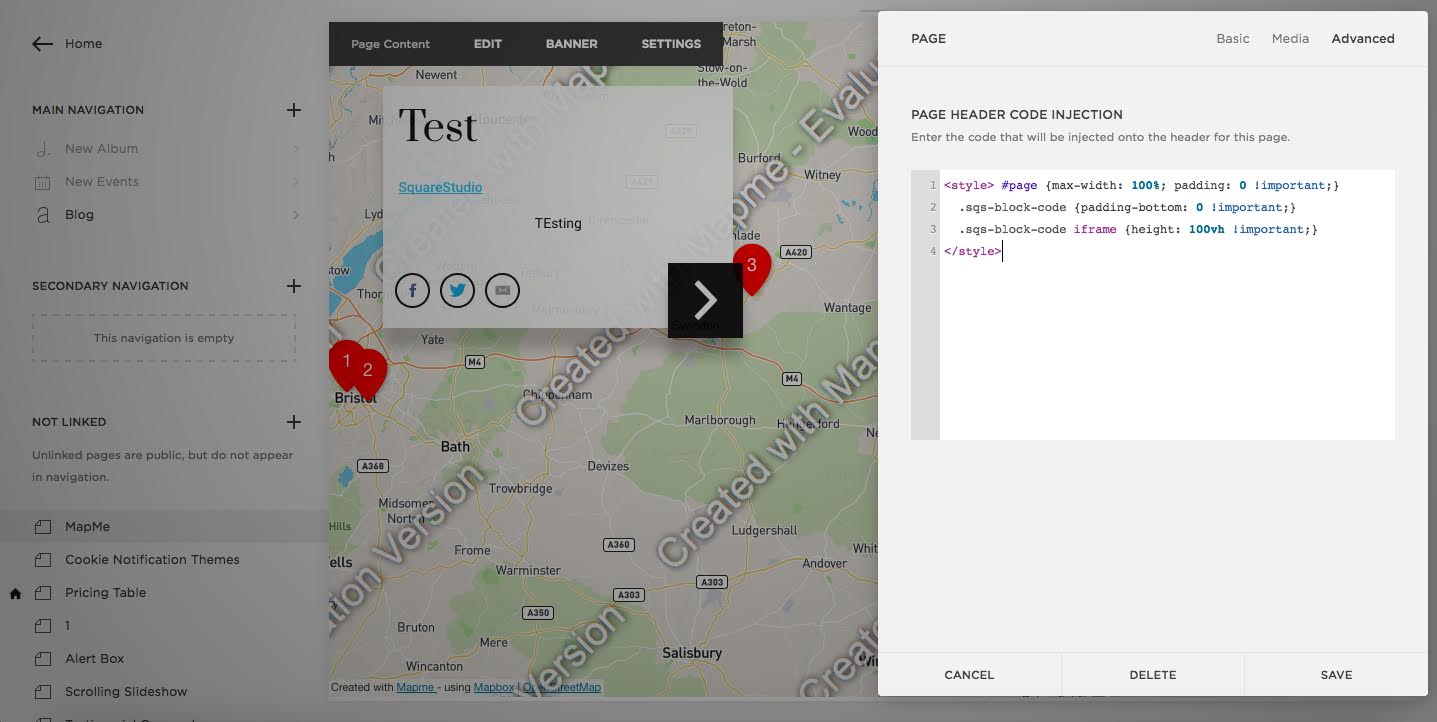Click the closing </style> tag line
The image size is (1437, 722).
(972, 251)
